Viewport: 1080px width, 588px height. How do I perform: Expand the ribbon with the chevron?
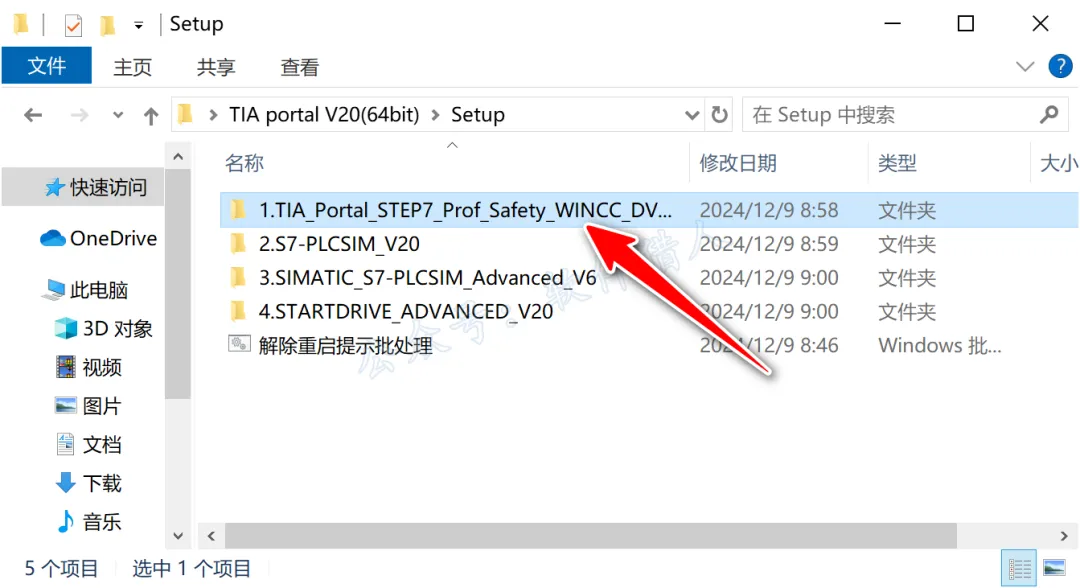click(1025, 67)
